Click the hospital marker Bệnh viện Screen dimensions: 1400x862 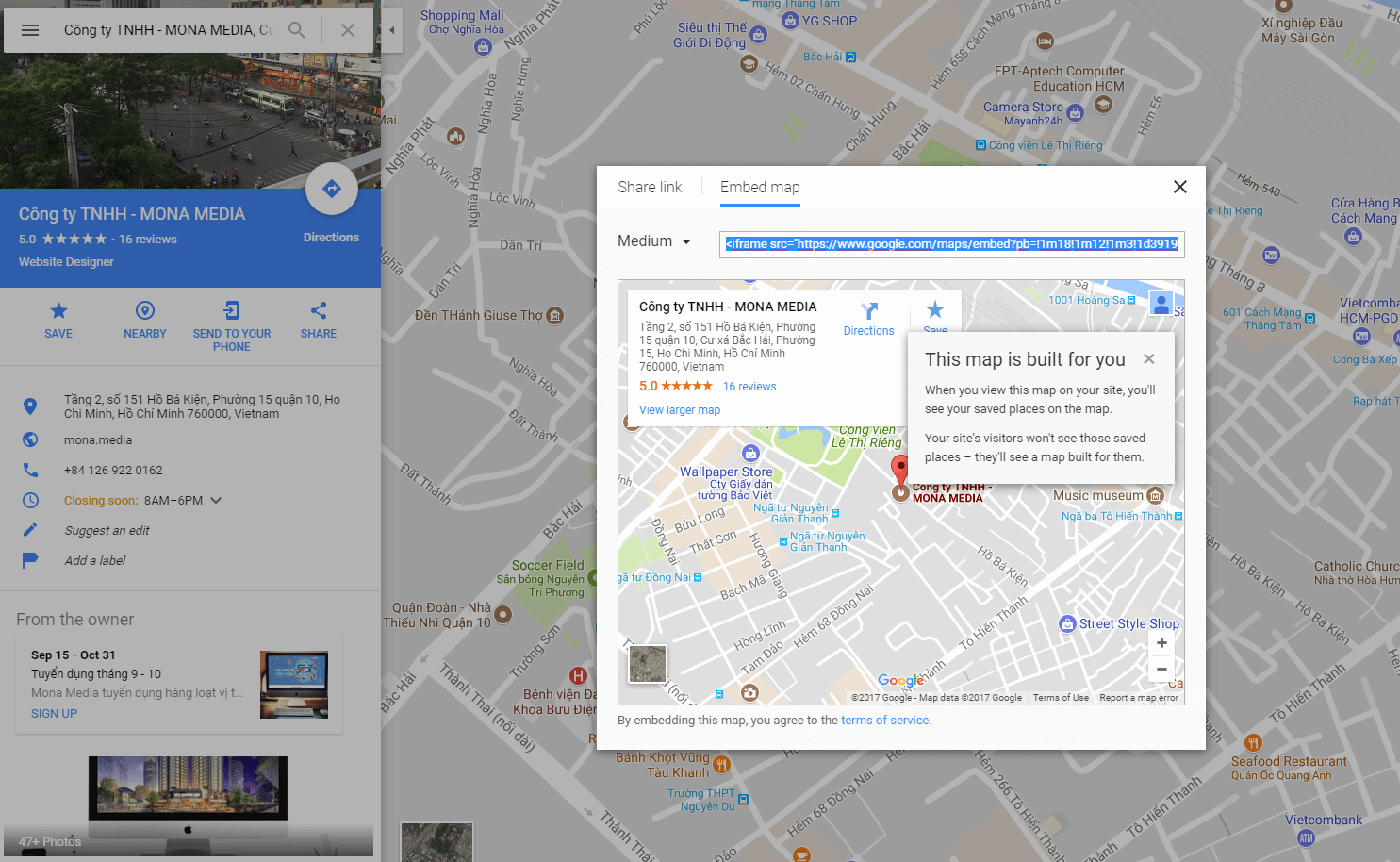[x=579, y=675]
